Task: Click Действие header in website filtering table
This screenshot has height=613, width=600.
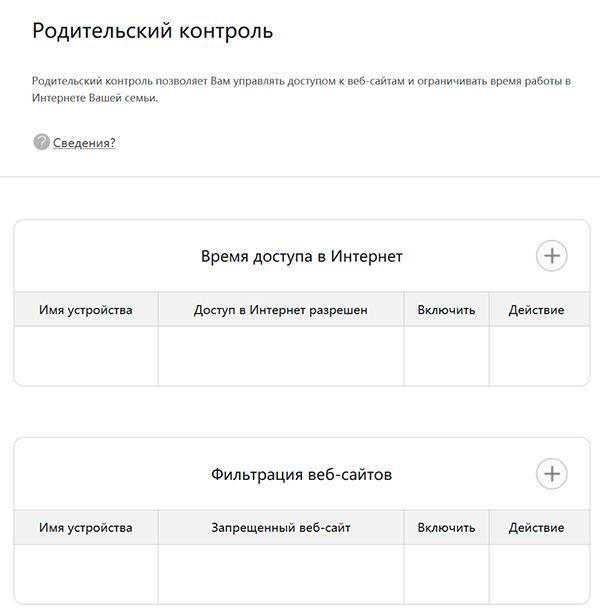Action: pos(536,528)
